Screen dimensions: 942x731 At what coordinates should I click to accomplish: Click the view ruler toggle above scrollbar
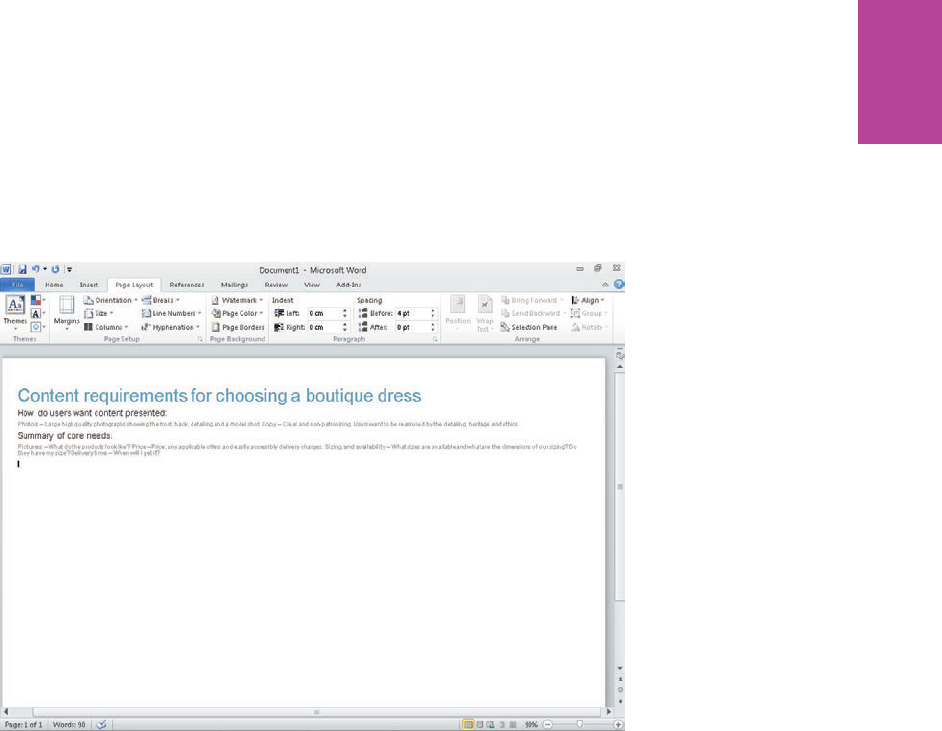coord(620,355)
